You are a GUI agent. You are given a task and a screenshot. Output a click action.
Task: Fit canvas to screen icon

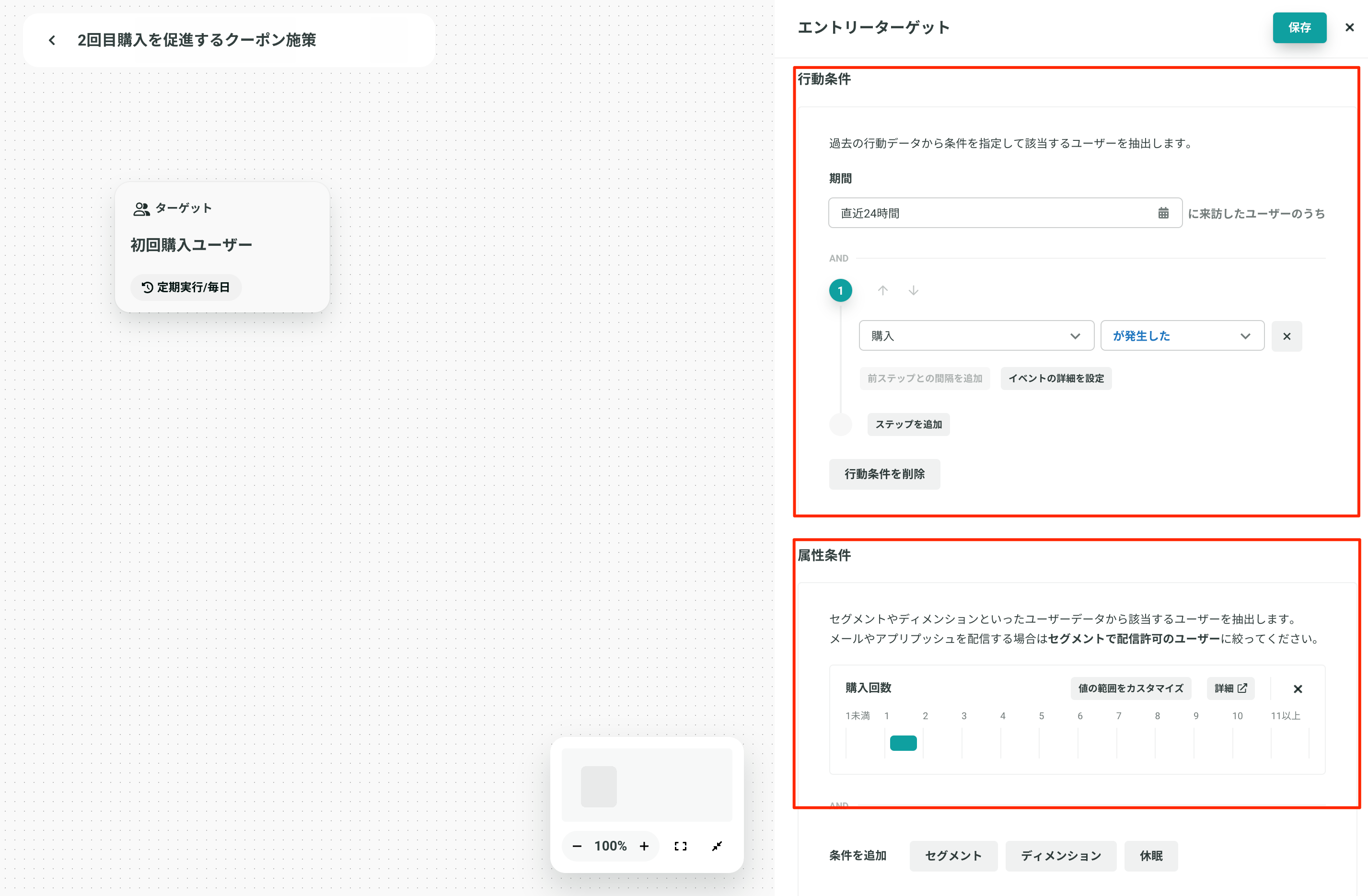click(681, 847)
